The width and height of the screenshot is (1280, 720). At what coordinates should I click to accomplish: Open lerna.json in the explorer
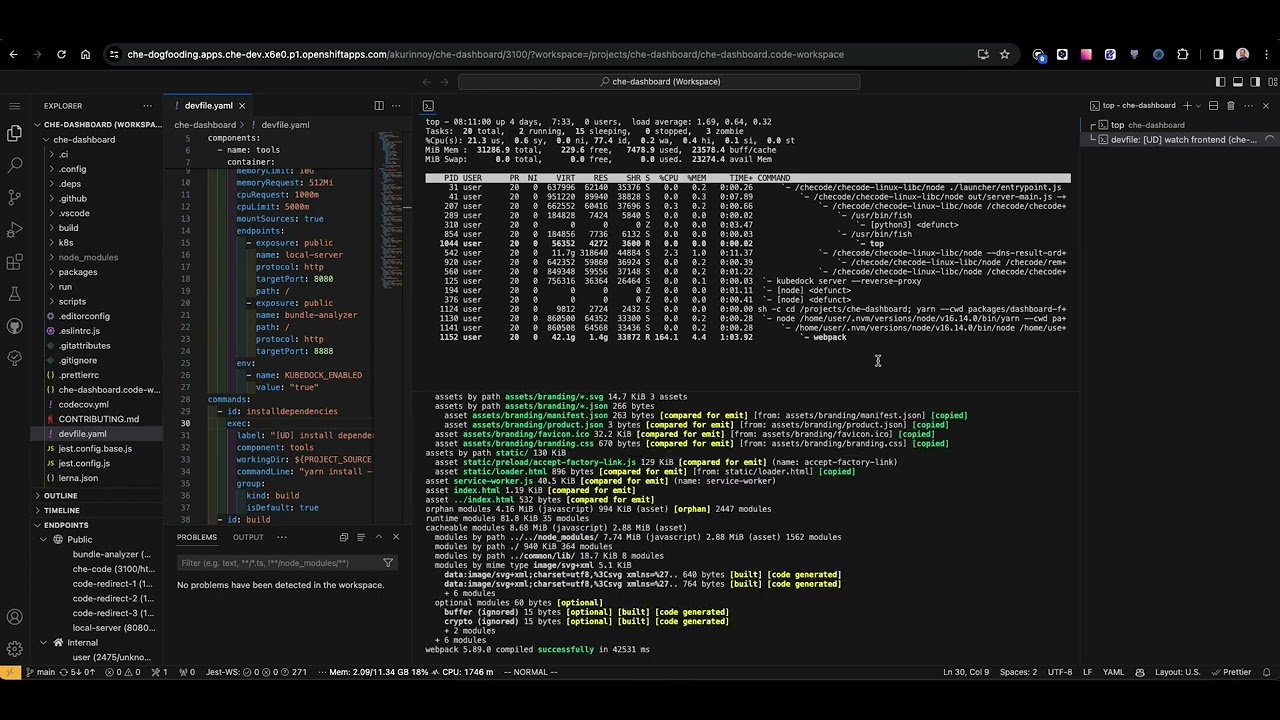[78, 478]
